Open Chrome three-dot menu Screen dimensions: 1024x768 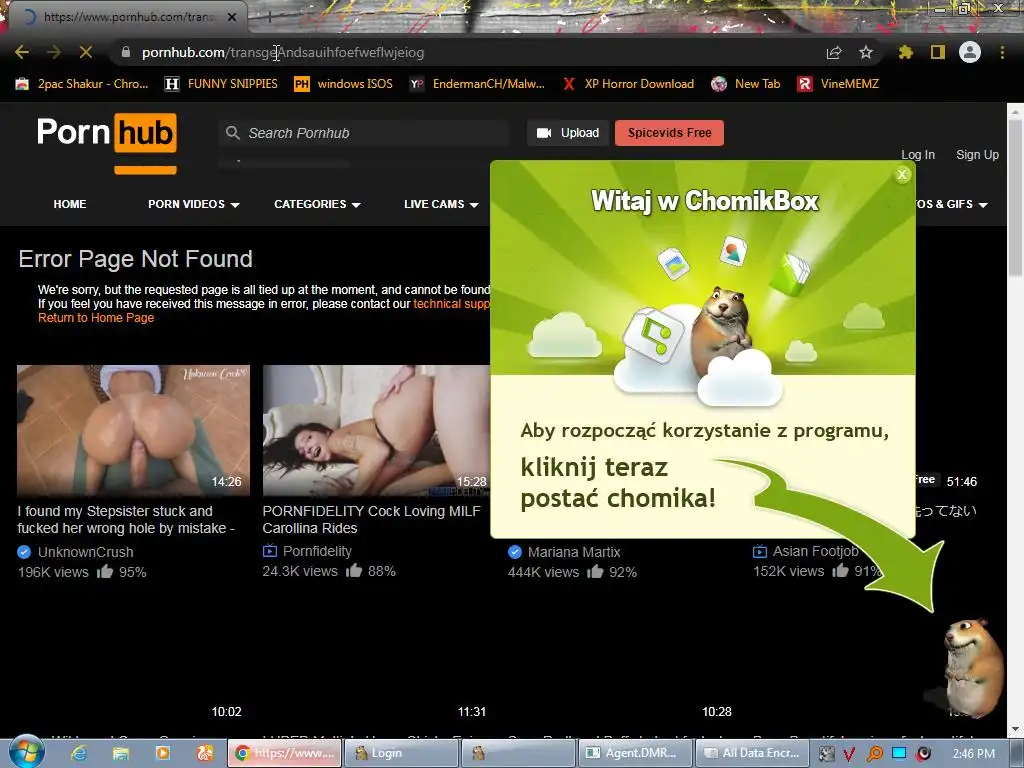[1002, 52]
